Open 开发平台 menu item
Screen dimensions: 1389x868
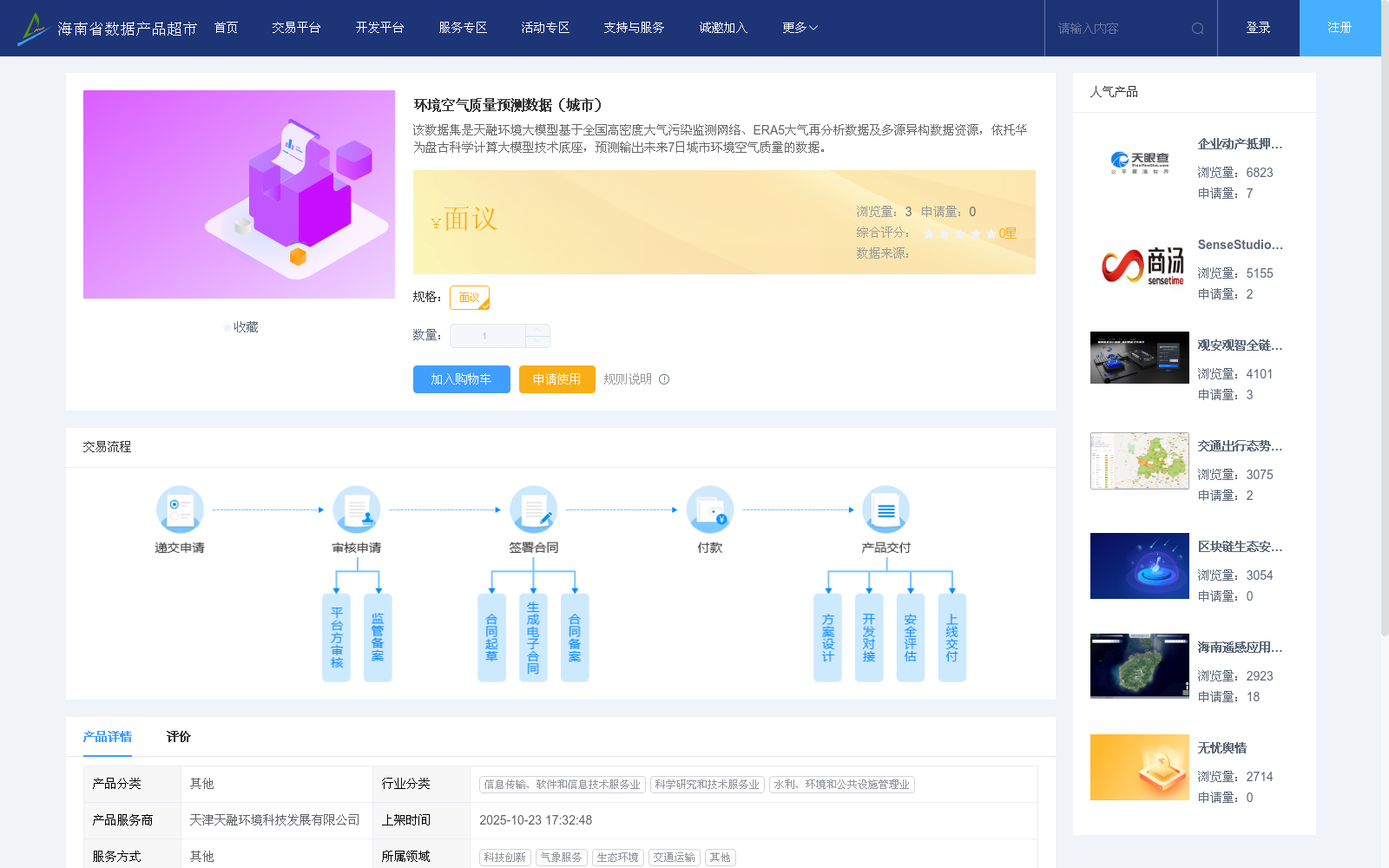point(379,28)
